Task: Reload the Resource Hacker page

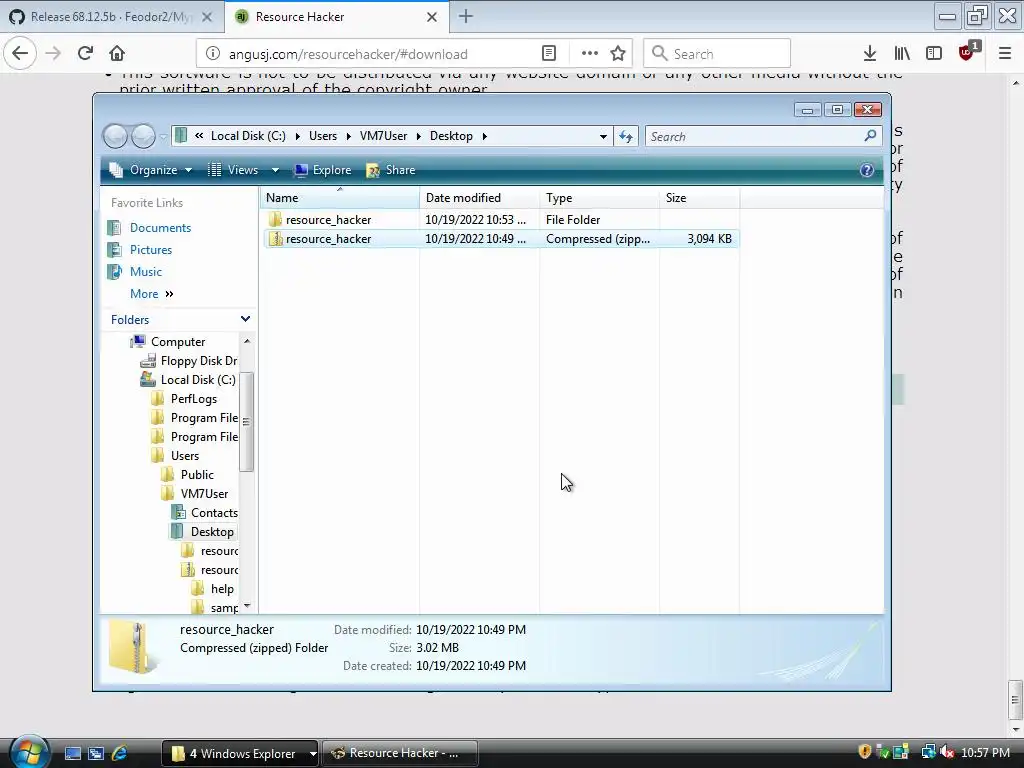Action: pos(85,54)
